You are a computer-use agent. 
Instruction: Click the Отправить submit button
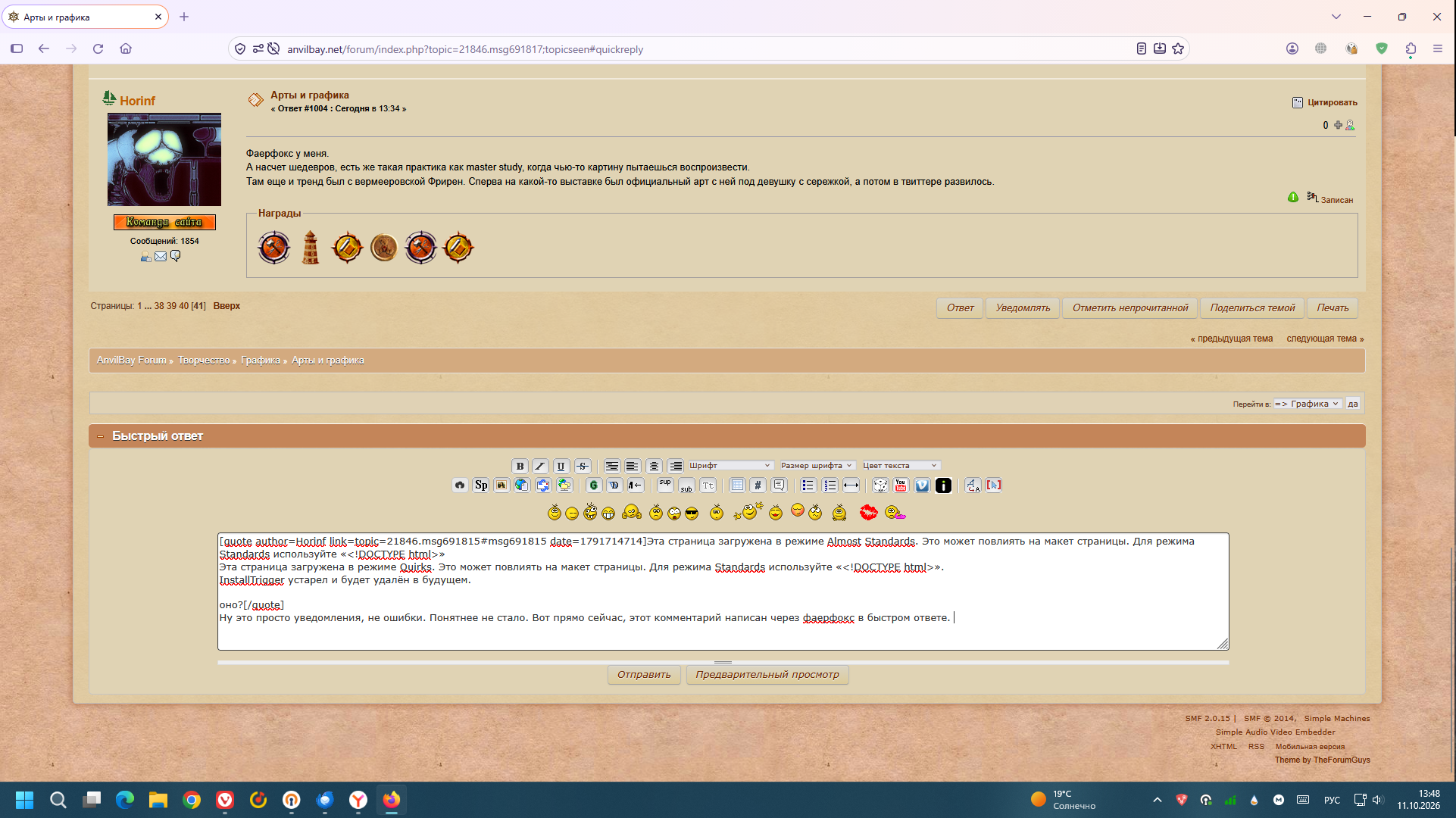tap(644, 675)
